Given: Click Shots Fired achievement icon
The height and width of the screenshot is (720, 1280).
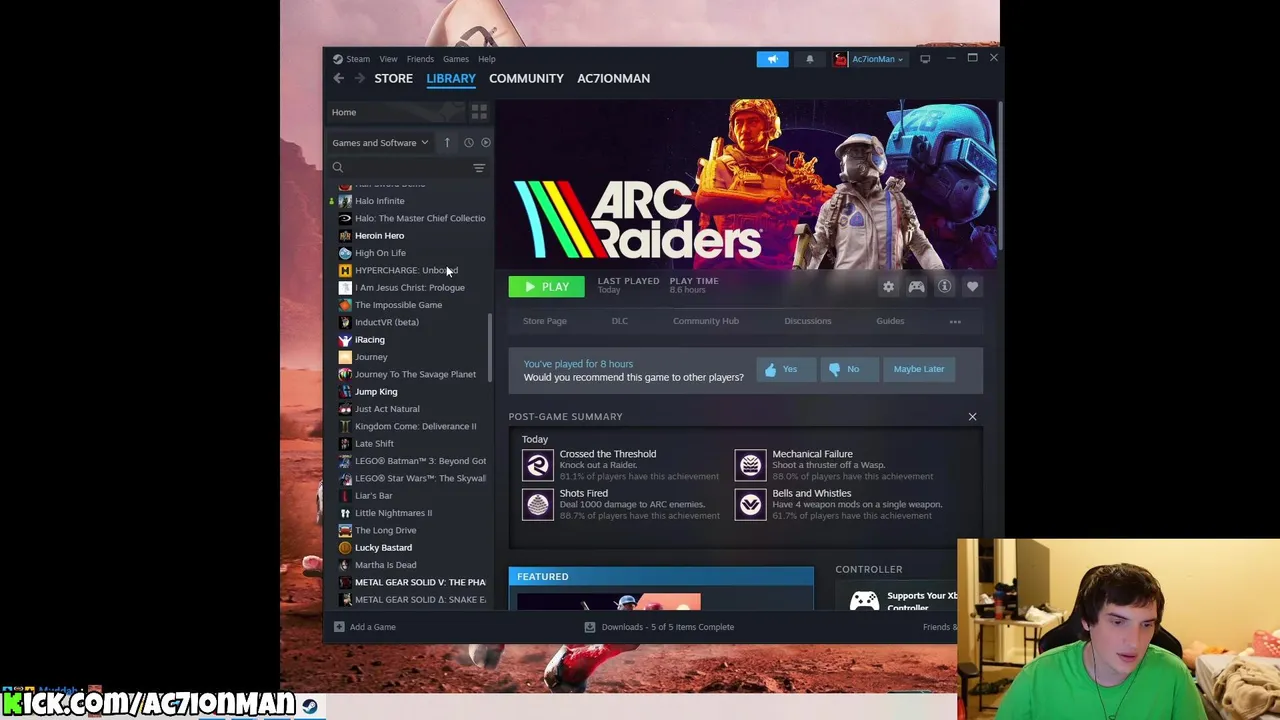Looking at the screenshot, I should (x=537, y=504).
